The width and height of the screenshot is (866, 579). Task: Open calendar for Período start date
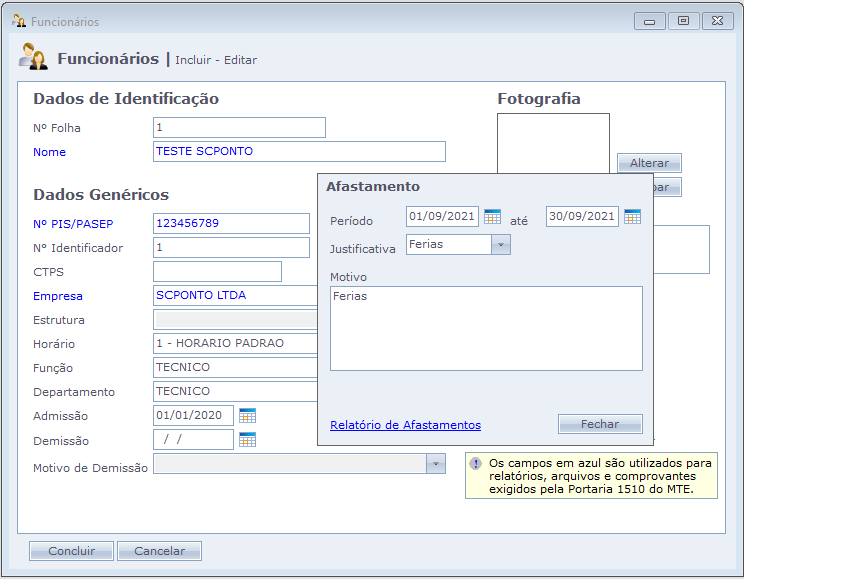point(492,217)
